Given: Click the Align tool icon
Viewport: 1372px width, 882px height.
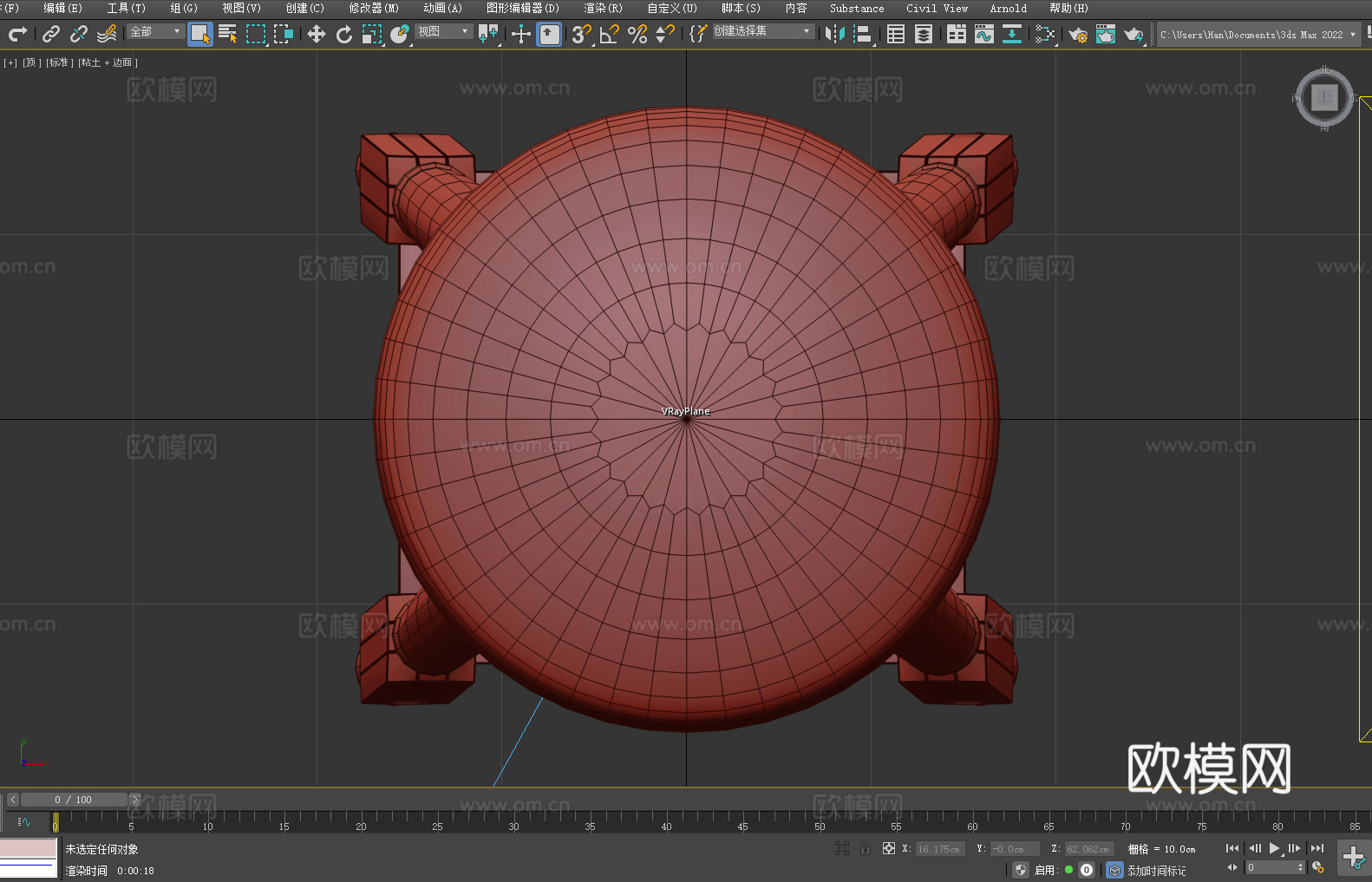Looking at the screenshot, I should 863,35.
